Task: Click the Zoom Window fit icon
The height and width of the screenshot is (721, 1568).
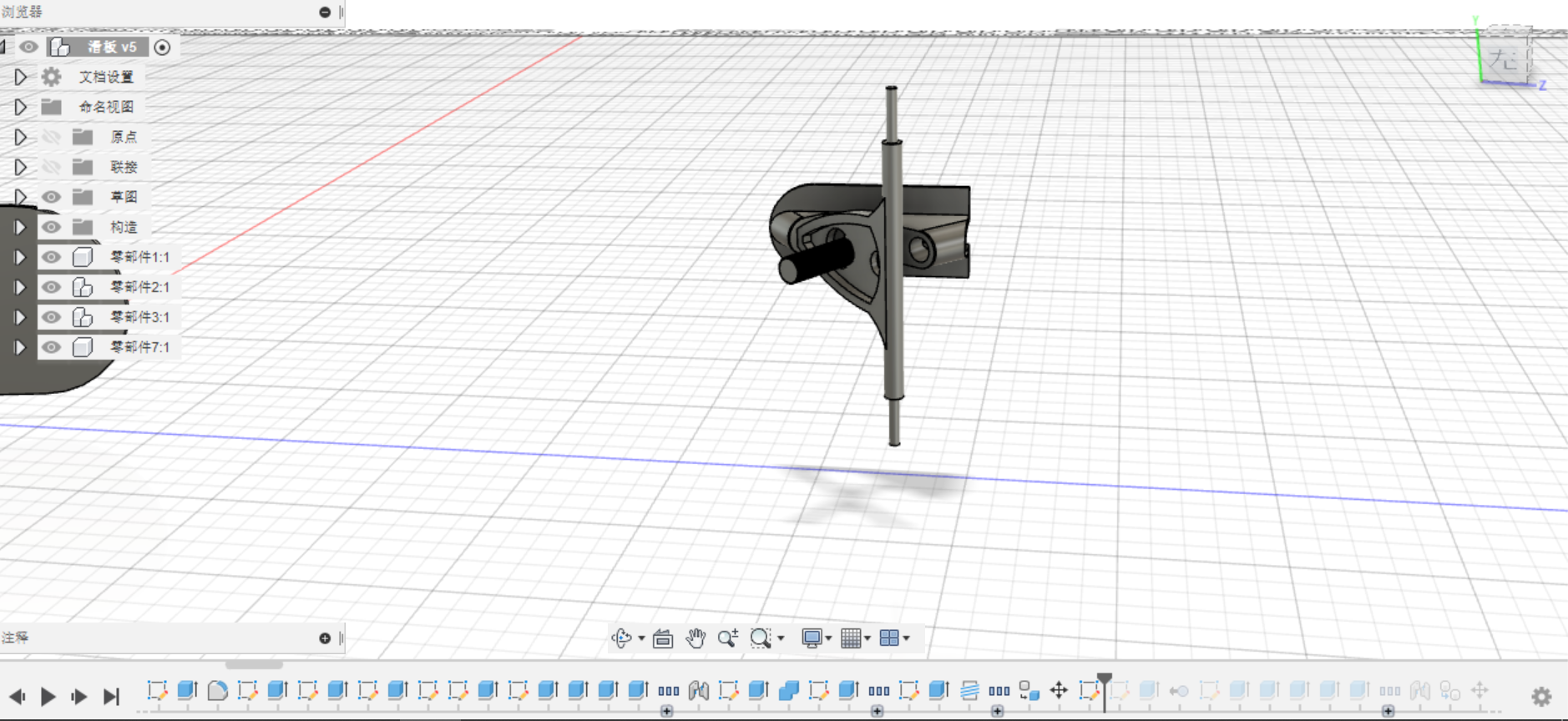Action: pos(760,638)
